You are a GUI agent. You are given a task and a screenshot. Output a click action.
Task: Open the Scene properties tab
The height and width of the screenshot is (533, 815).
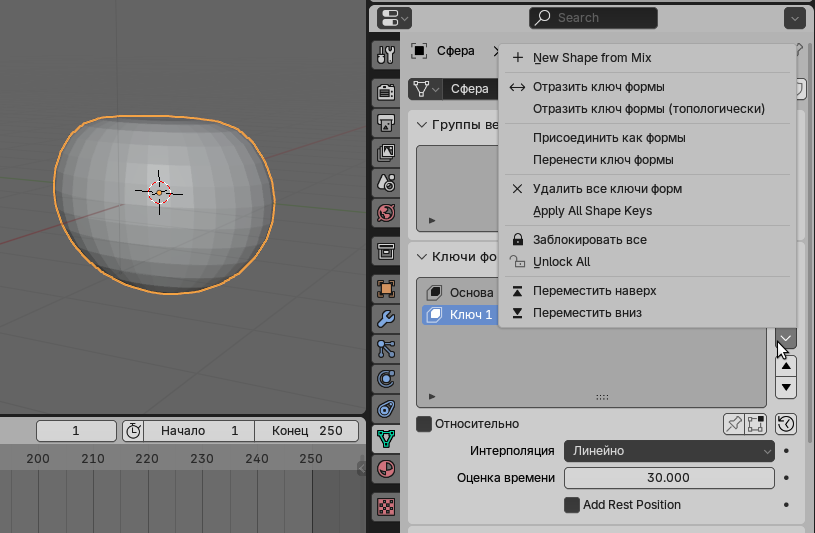coord(386,183)
